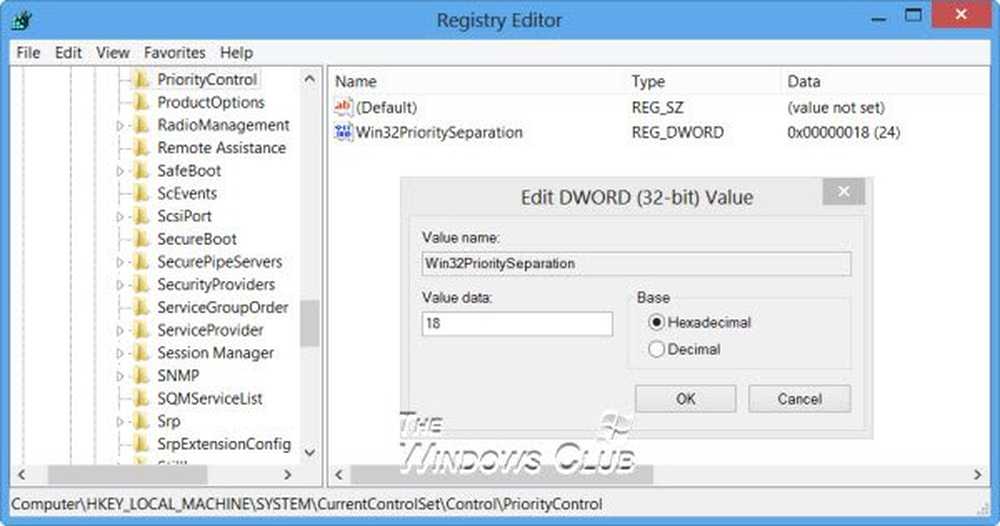Expand the SecurityProviders tree node
The height and width of the screenshot is (526, 1000).
(120, 285)
